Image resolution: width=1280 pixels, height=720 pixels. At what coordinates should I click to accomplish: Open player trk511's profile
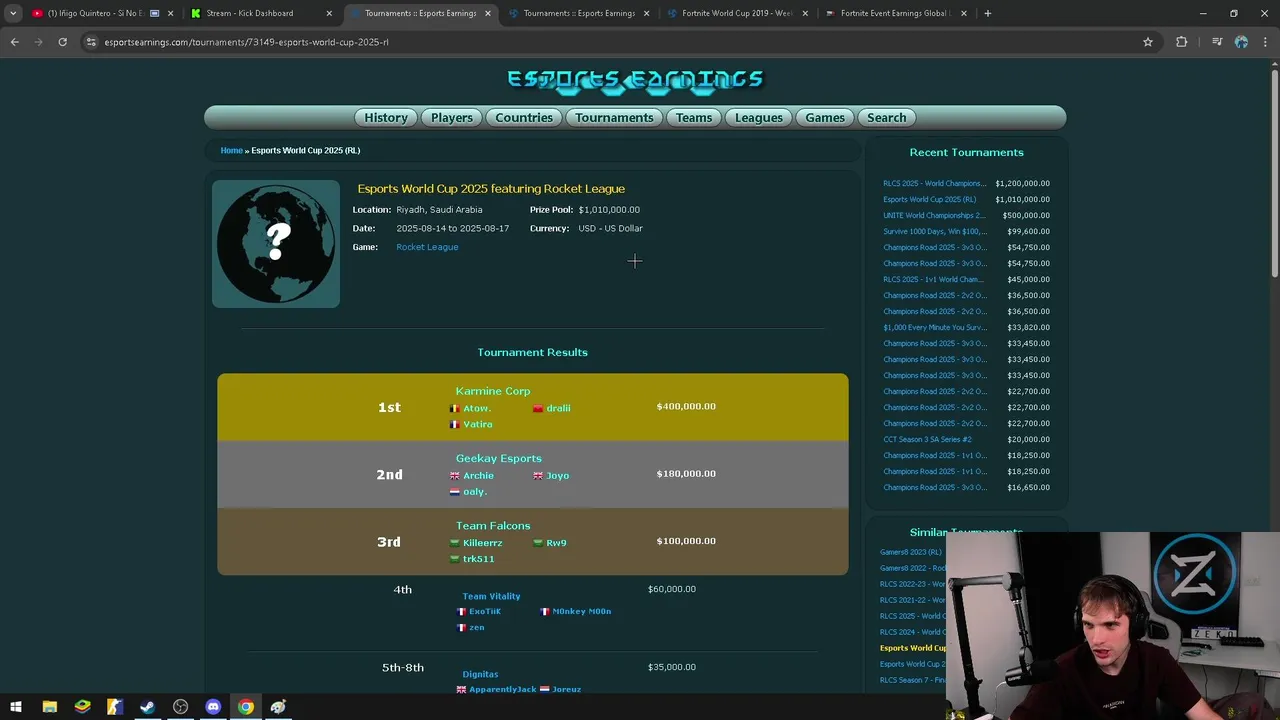click(x=478, y=558)
